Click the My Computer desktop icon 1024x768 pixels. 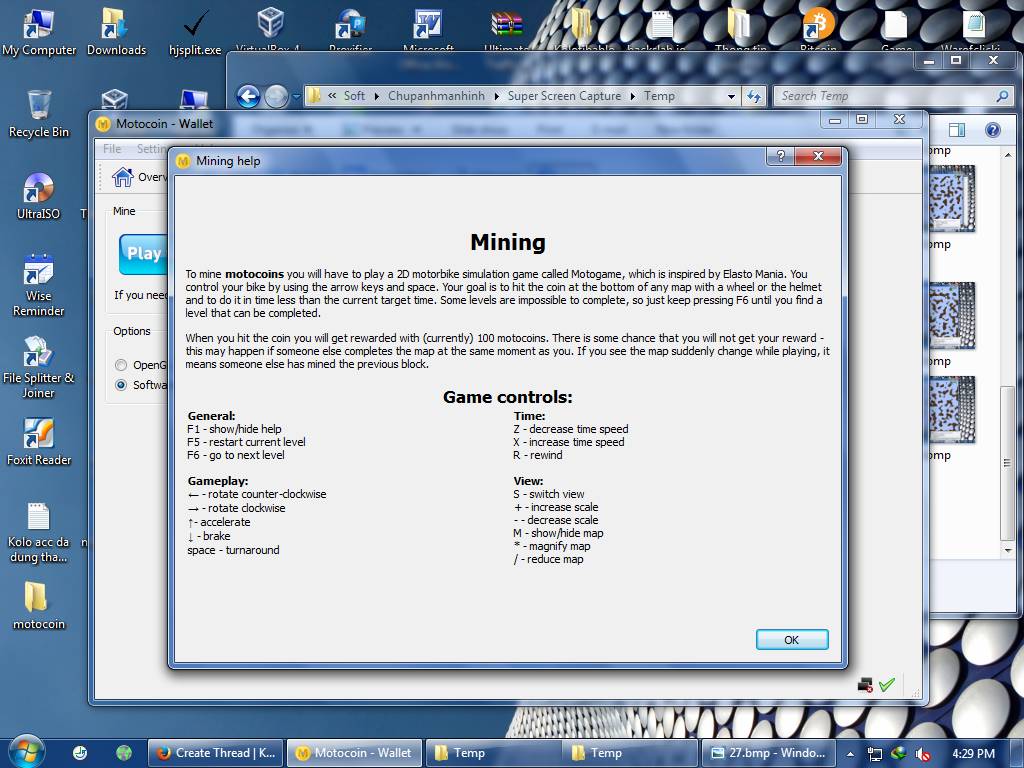point(39,33)
